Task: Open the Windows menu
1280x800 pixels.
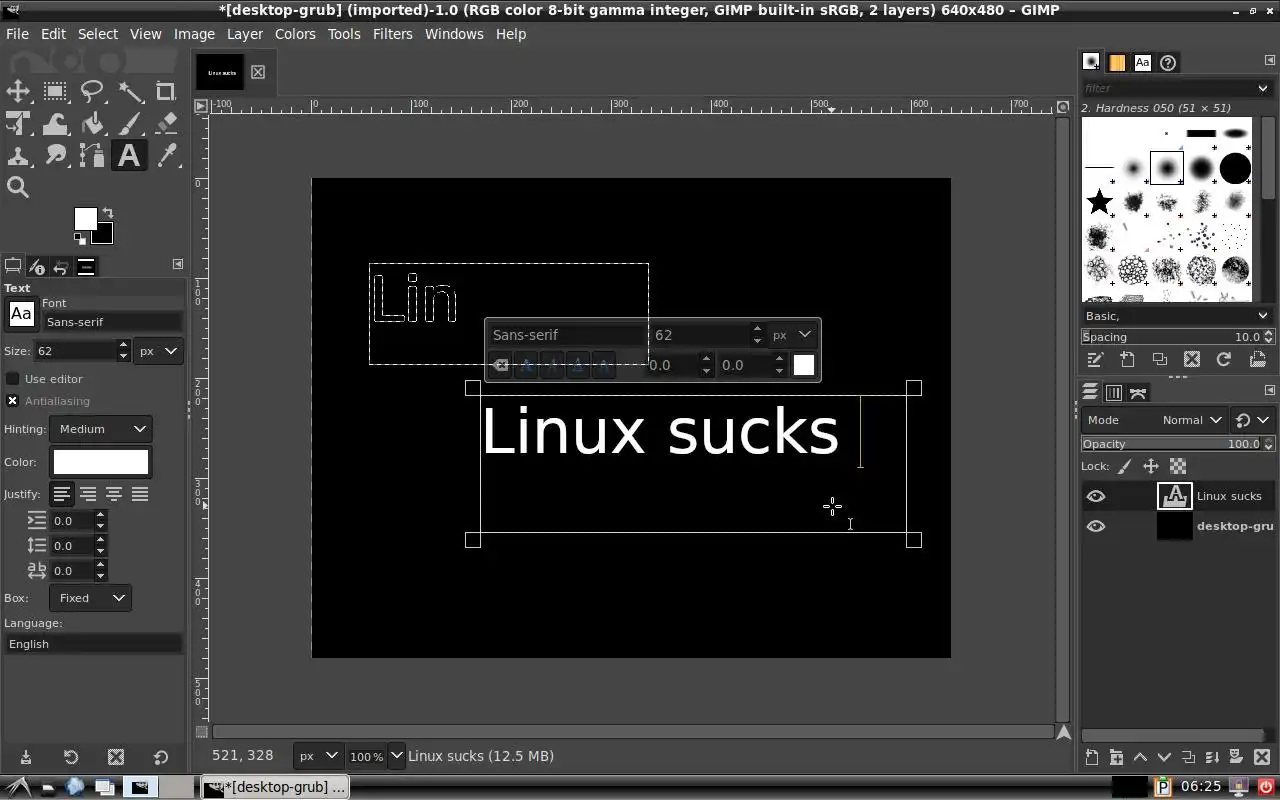Action: [x=454, y=34]
